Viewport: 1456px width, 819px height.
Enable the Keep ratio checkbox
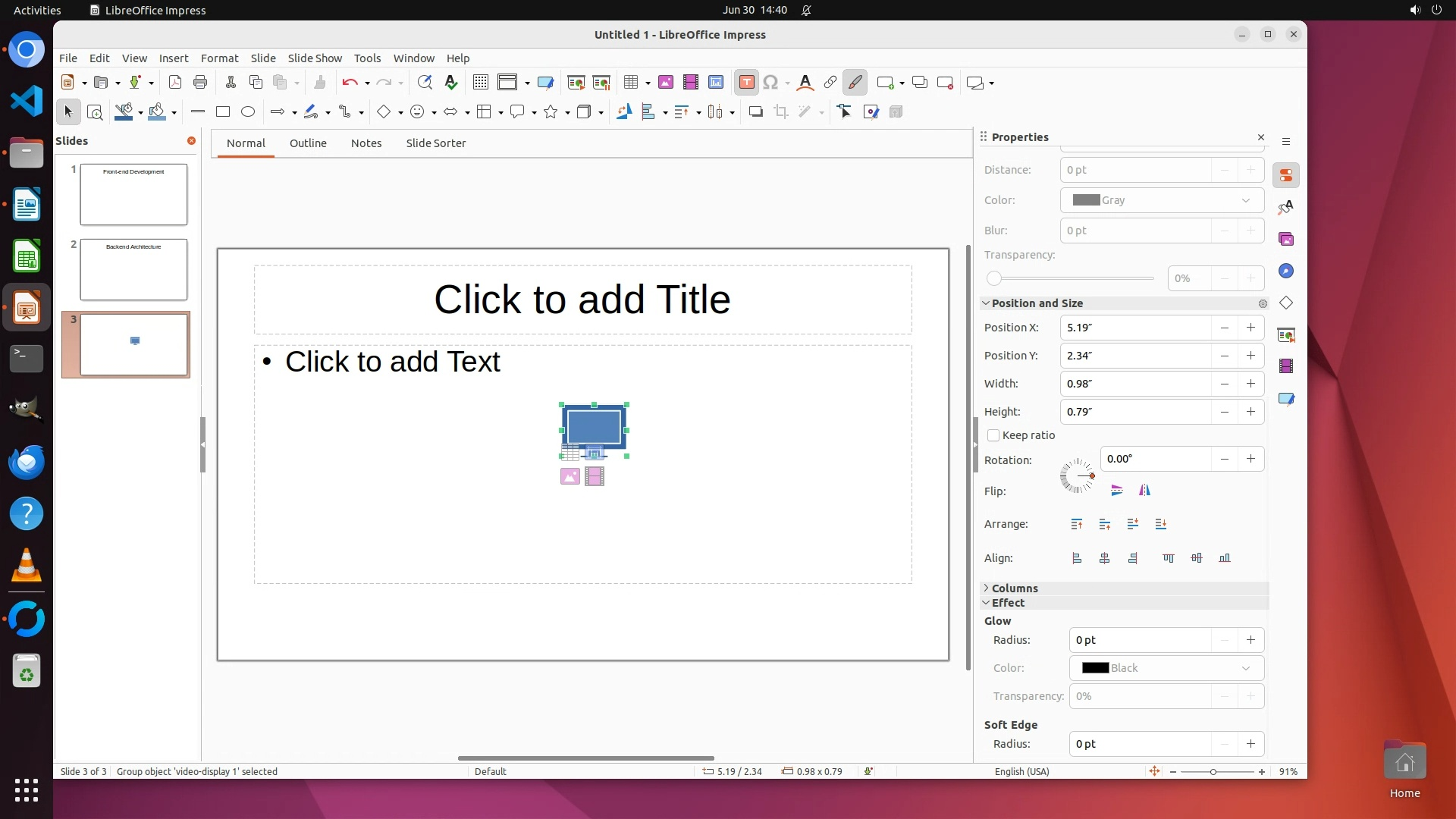pos(993,435)
